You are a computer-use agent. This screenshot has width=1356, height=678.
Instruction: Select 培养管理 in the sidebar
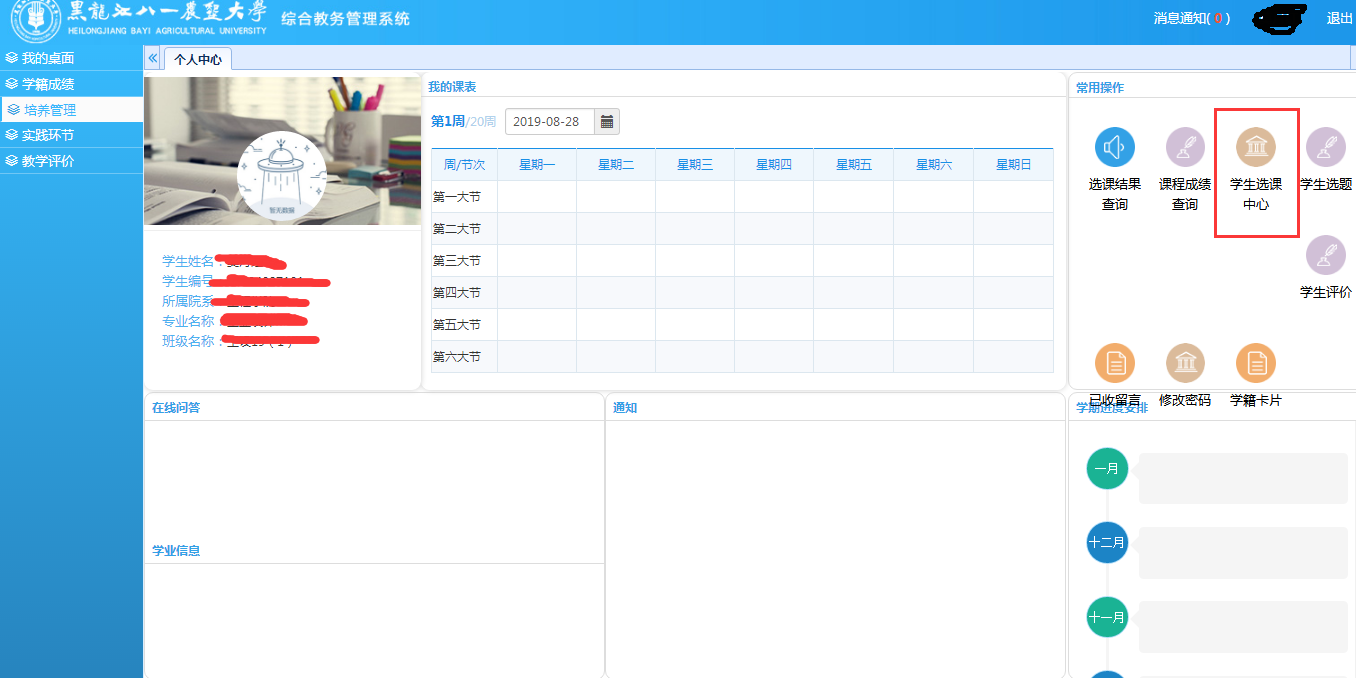click(50, 110)
